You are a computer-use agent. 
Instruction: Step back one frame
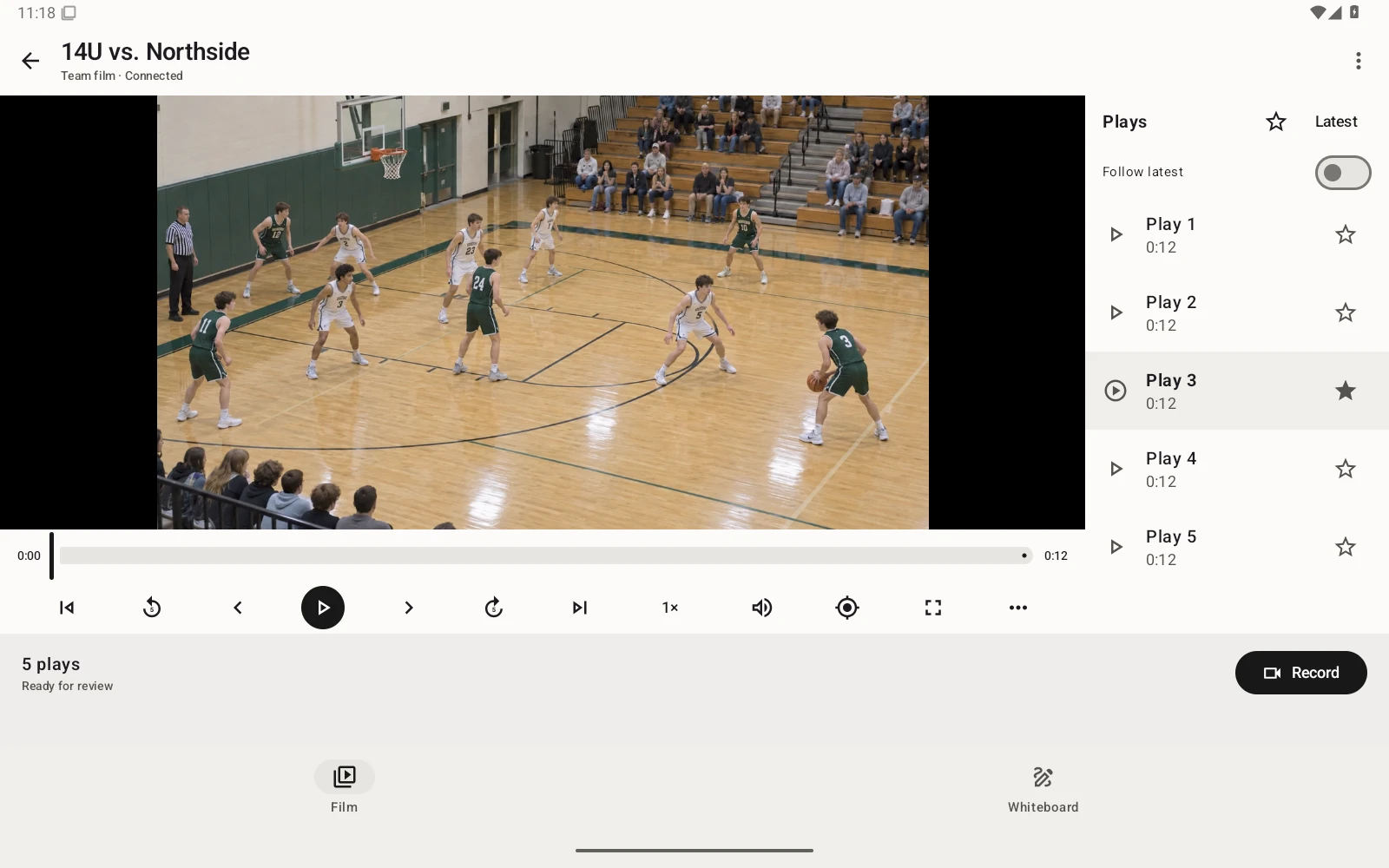(x=237, y=608)
